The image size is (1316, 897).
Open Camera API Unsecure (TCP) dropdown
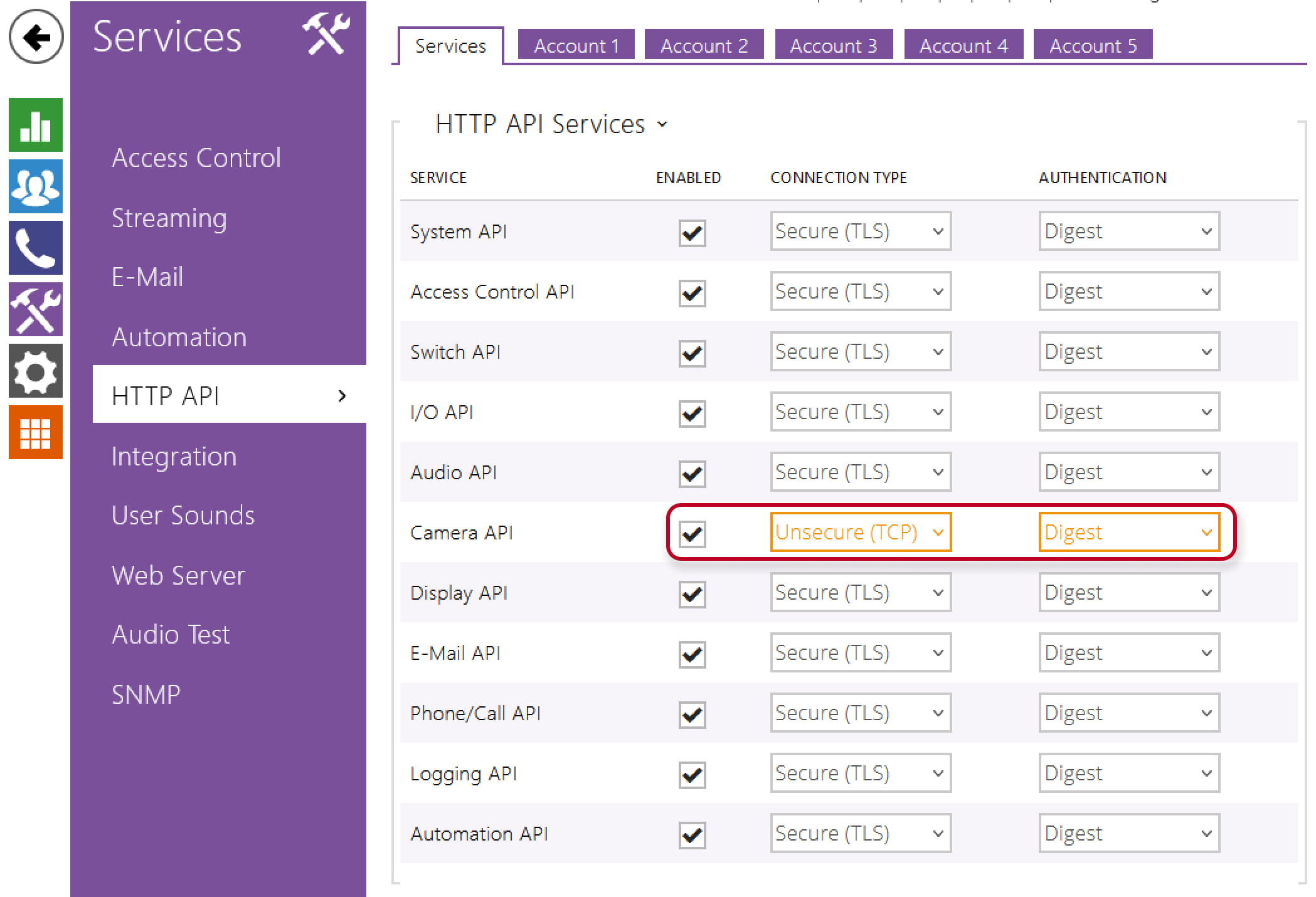(x=861, y=532)
